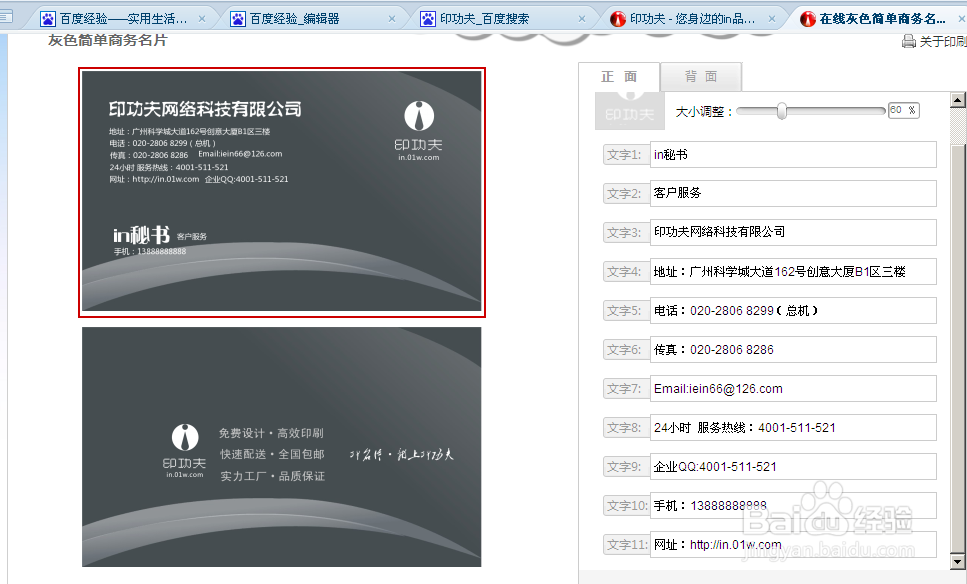
Task: Click the 文字9 企业QQ field
Action: [x=793, y=467]
